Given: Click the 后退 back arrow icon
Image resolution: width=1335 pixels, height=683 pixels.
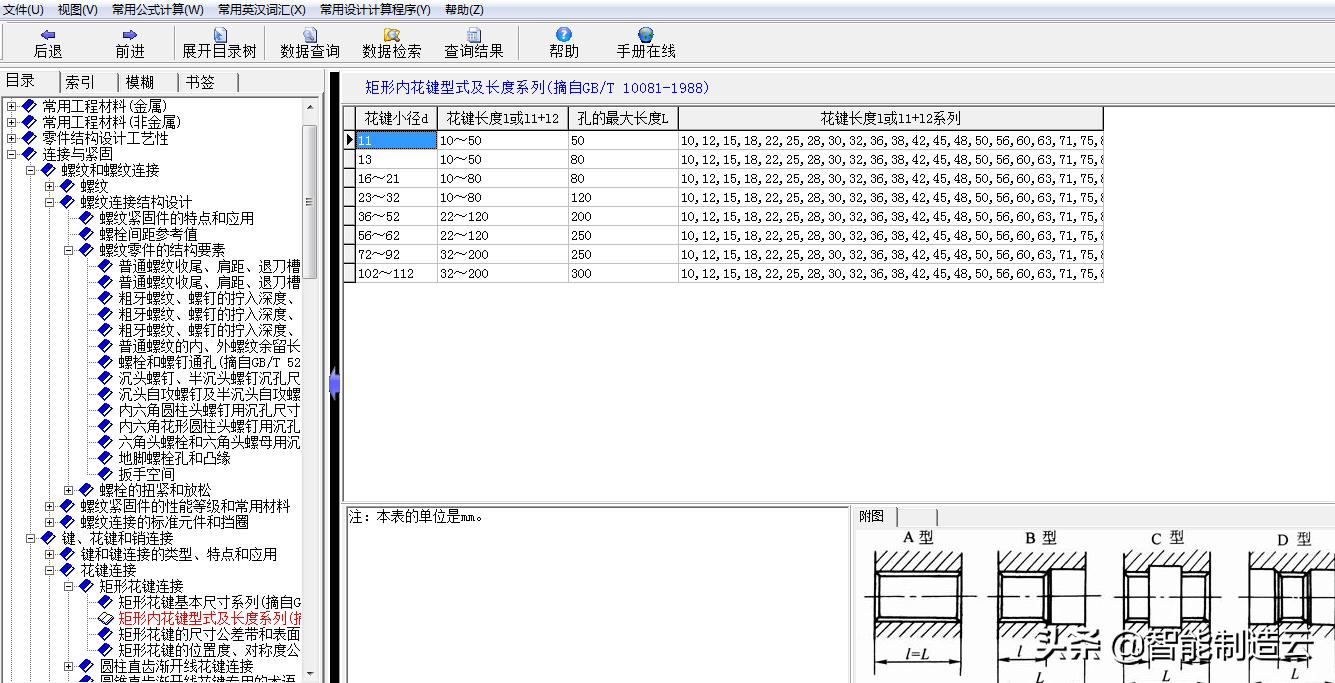Looking at the screenshot, I should [x=48, y=35].
